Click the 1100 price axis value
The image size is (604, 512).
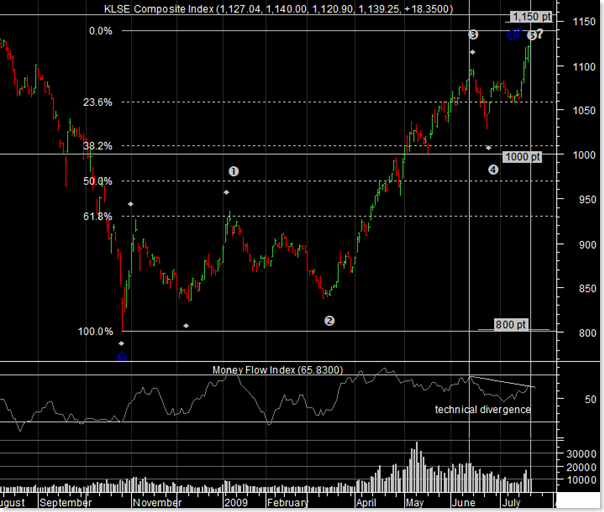(584, 67)
